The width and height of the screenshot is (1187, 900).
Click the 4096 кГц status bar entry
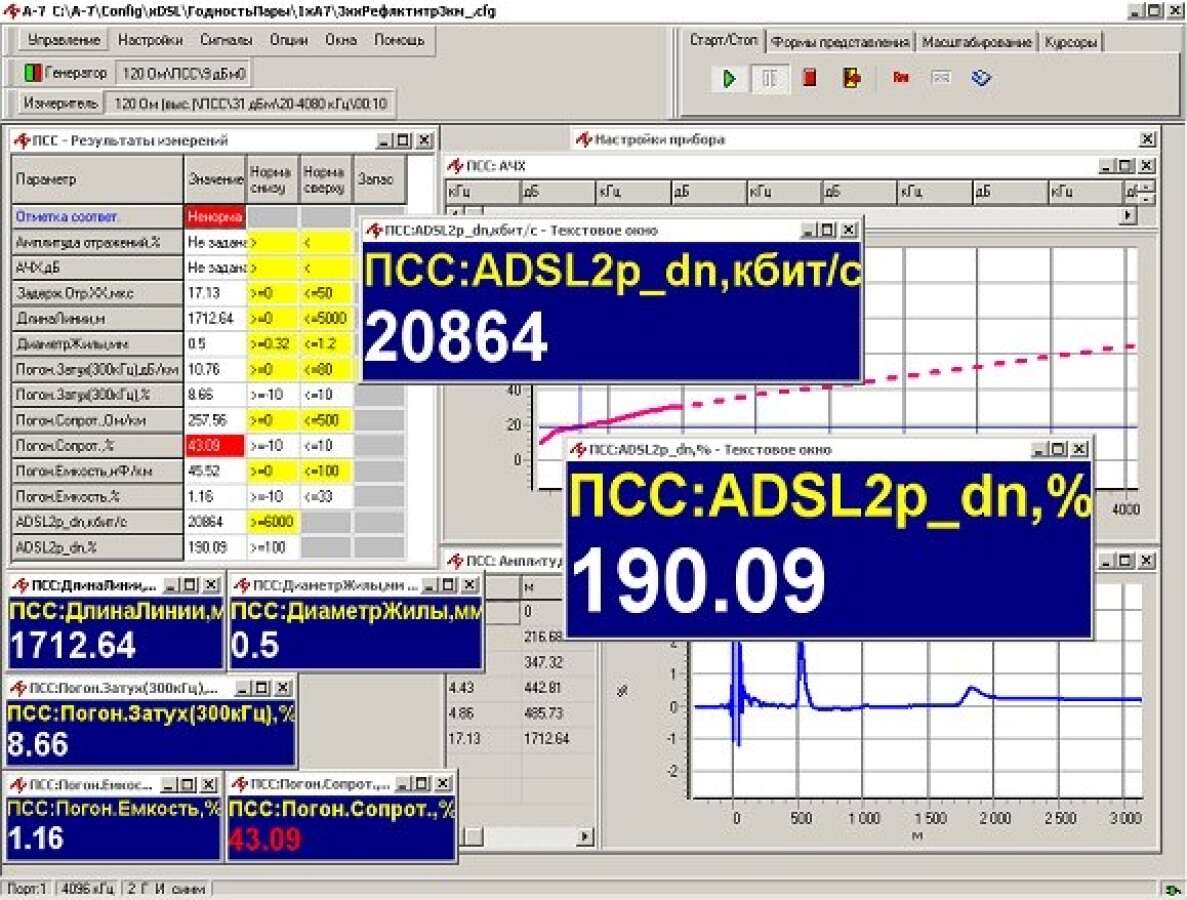(88, 889)
